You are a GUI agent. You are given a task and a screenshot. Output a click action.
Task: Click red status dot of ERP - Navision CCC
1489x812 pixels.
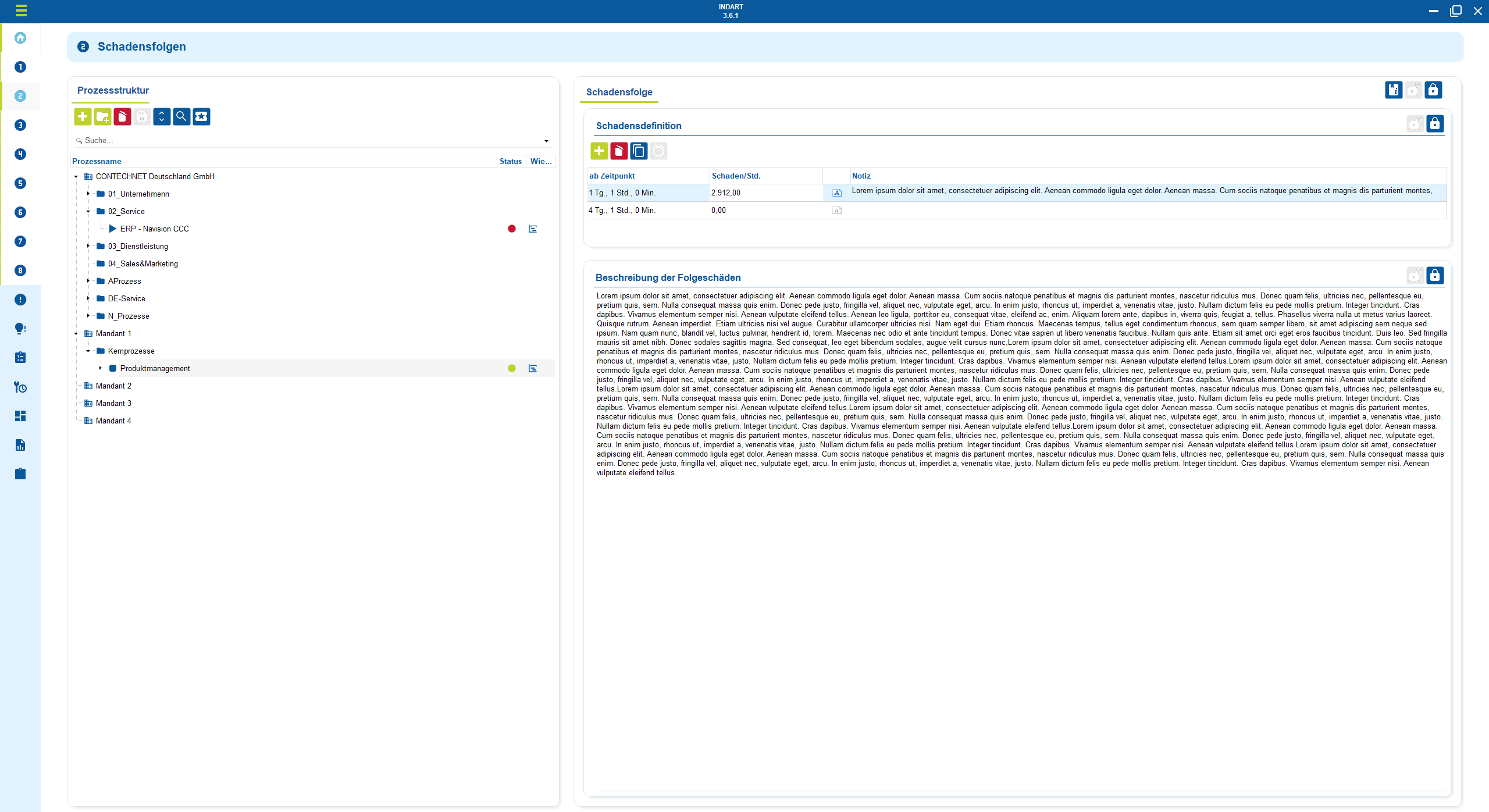point(512,229)
